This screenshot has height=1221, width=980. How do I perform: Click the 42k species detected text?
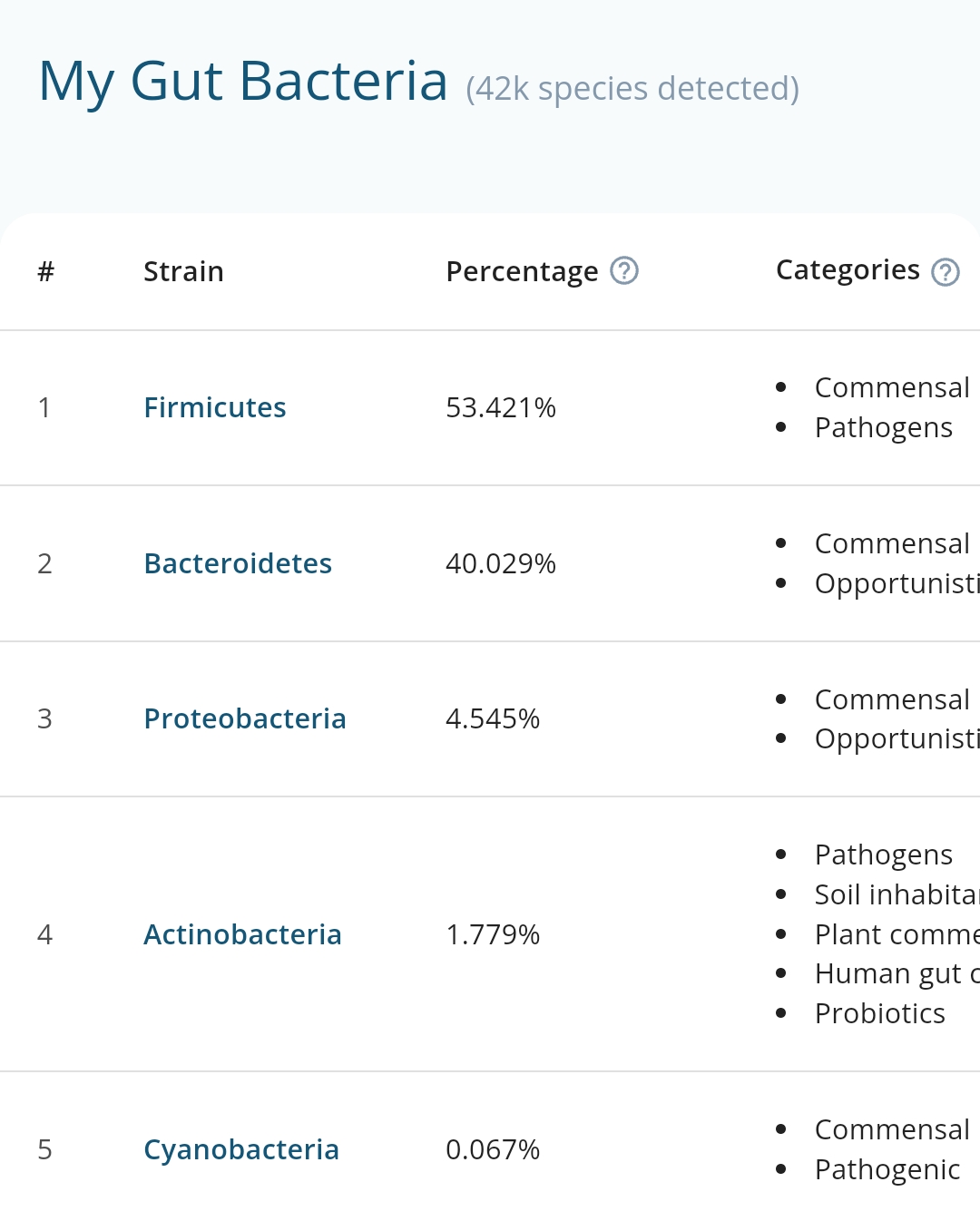click(632, 89)
